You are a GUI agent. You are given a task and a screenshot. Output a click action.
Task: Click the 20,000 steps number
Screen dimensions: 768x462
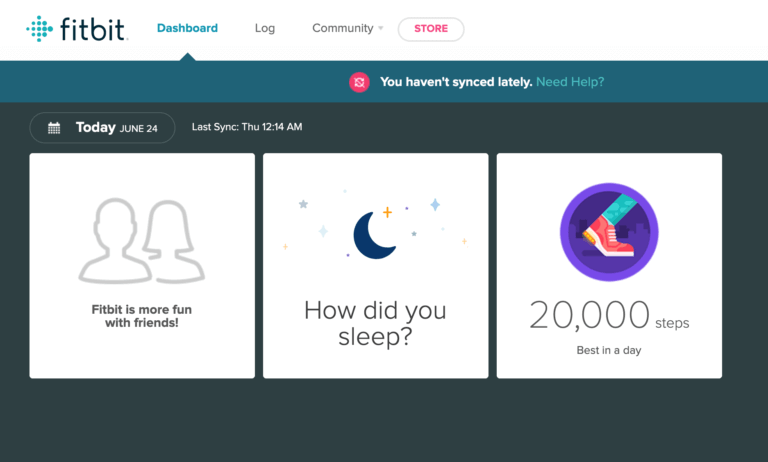590,316
